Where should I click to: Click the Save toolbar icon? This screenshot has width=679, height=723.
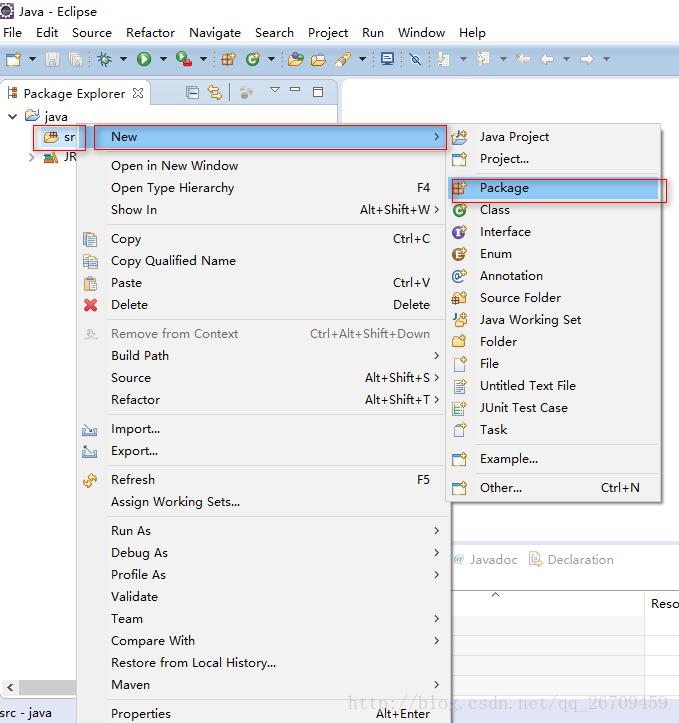[52, 59]
